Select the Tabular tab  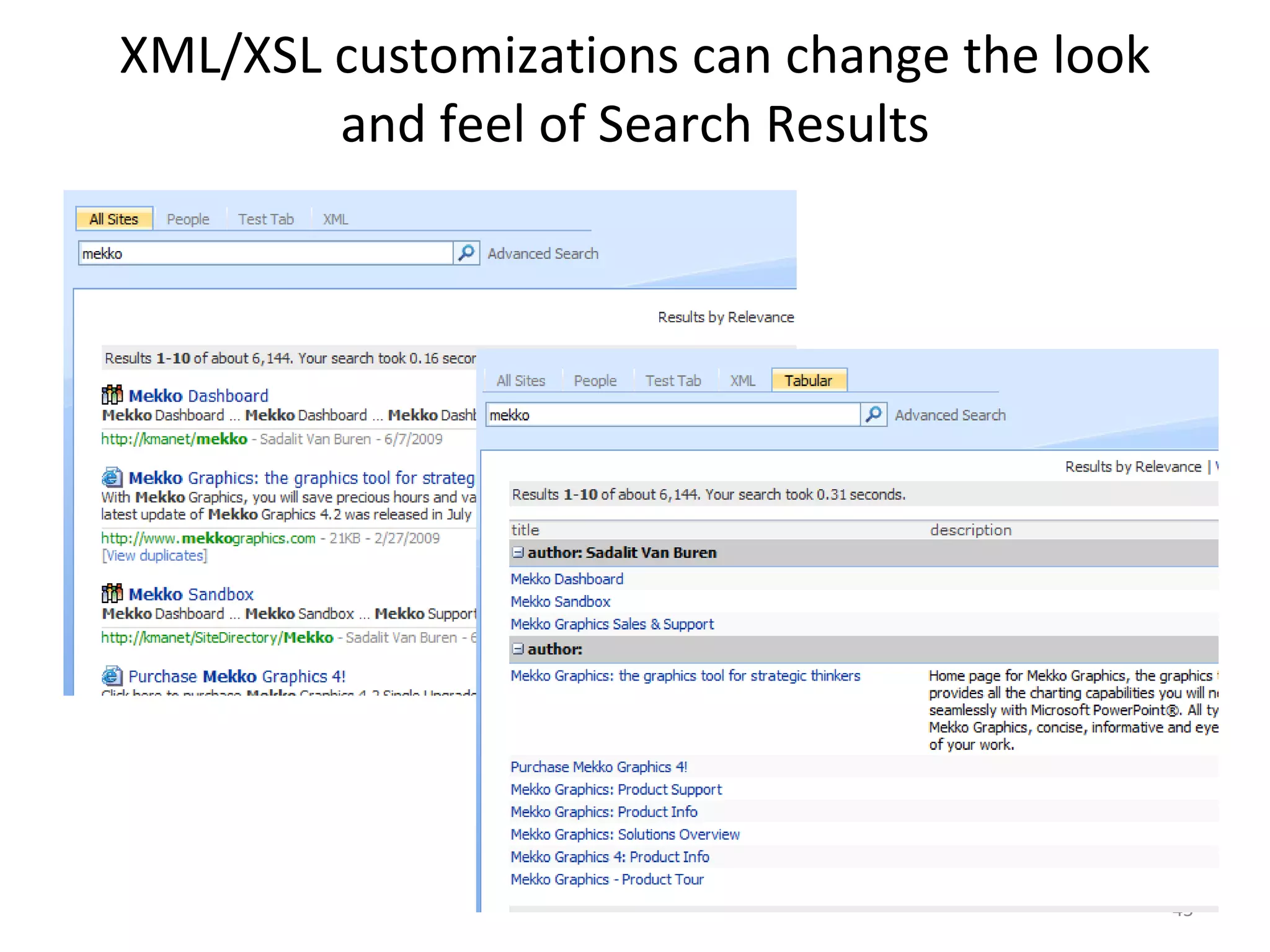pos(809,380)
